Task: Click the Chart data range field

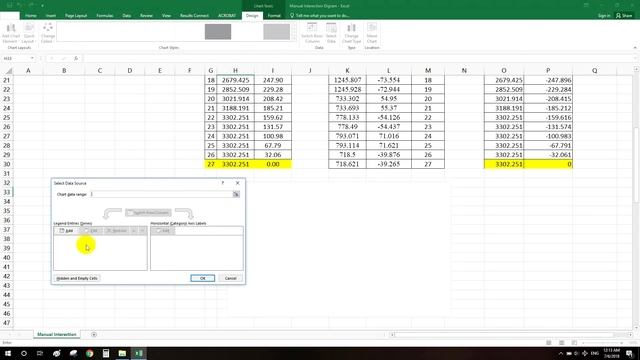Action: pos(161,194)
